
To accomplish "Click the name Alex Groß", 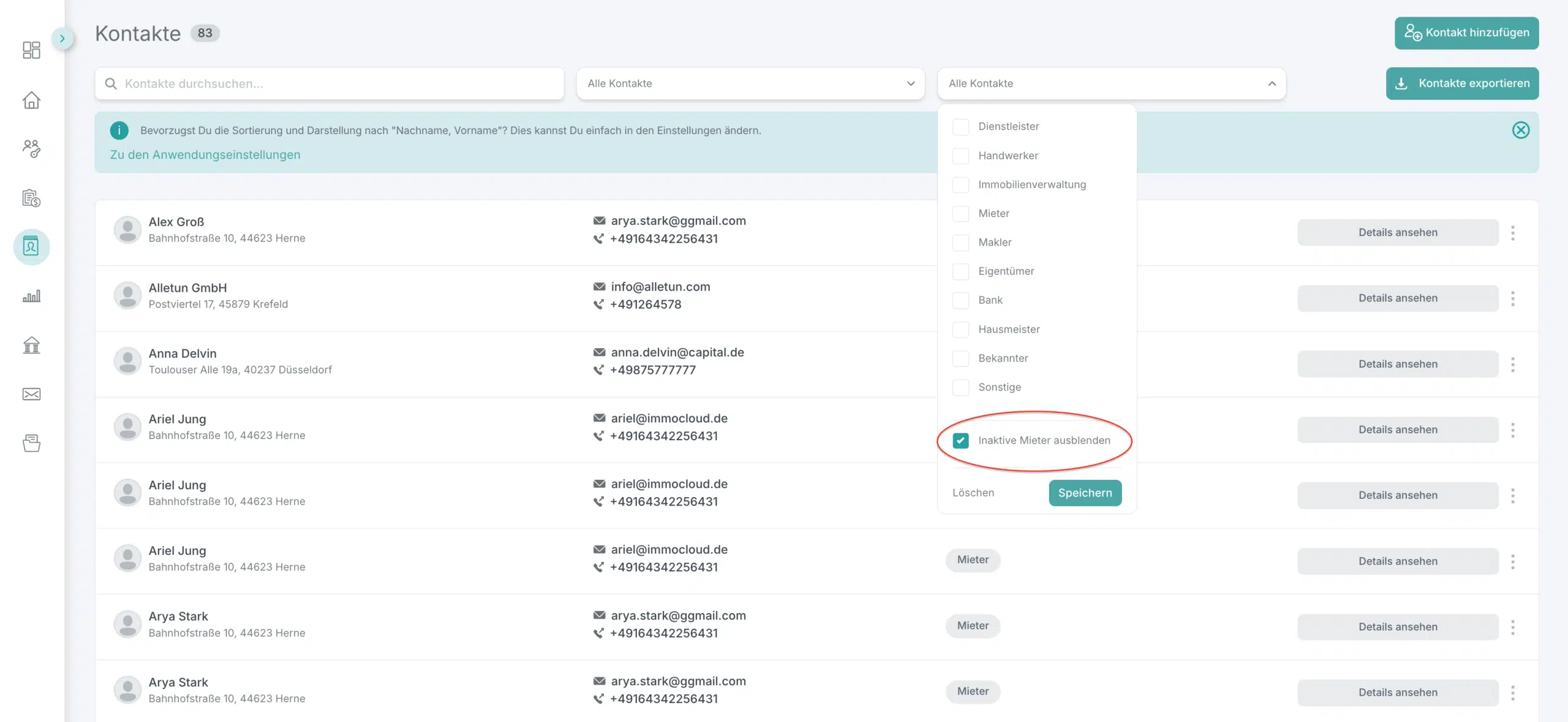I will (x=176, y=222).
